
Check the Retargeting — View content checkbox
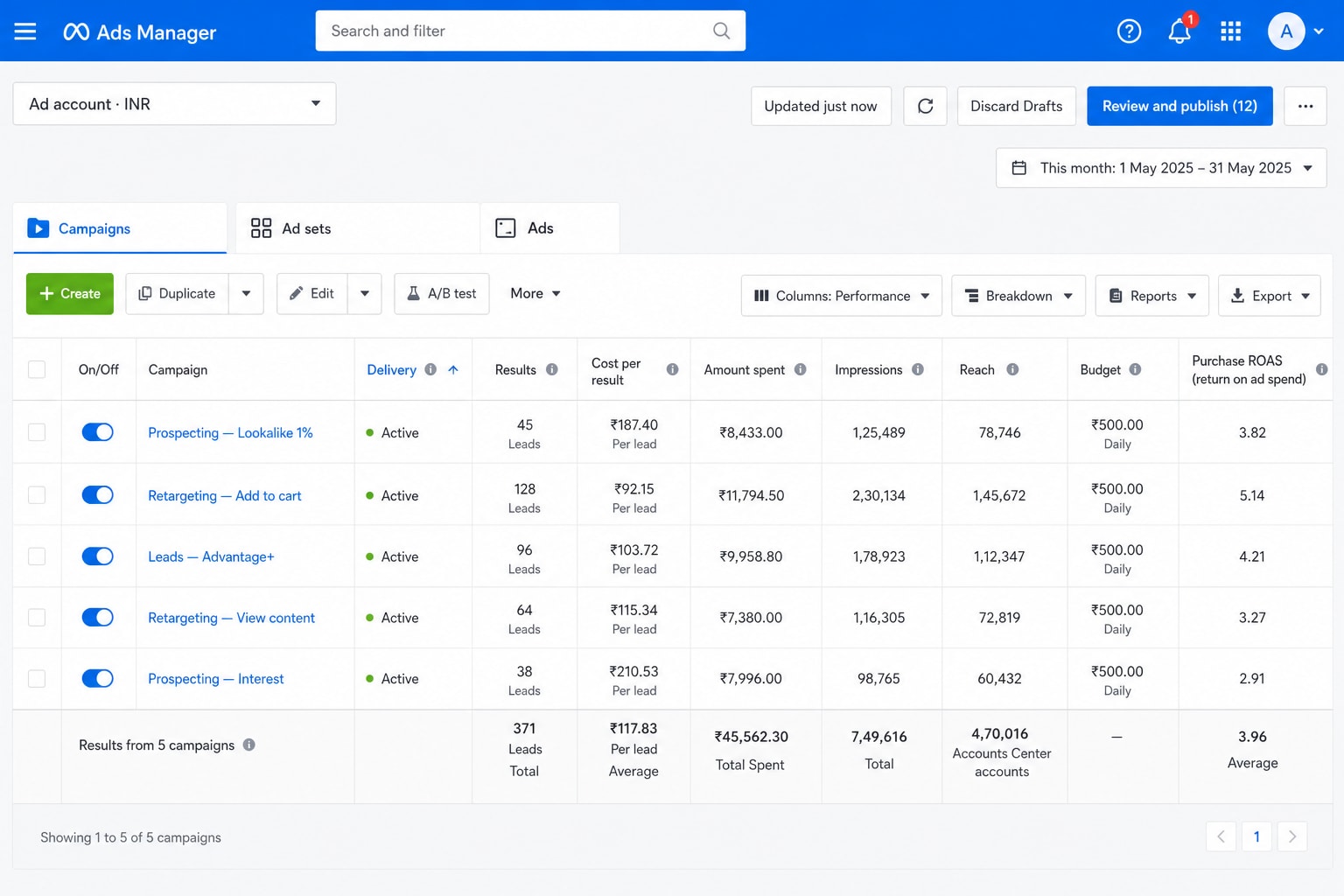coord(37,618)
